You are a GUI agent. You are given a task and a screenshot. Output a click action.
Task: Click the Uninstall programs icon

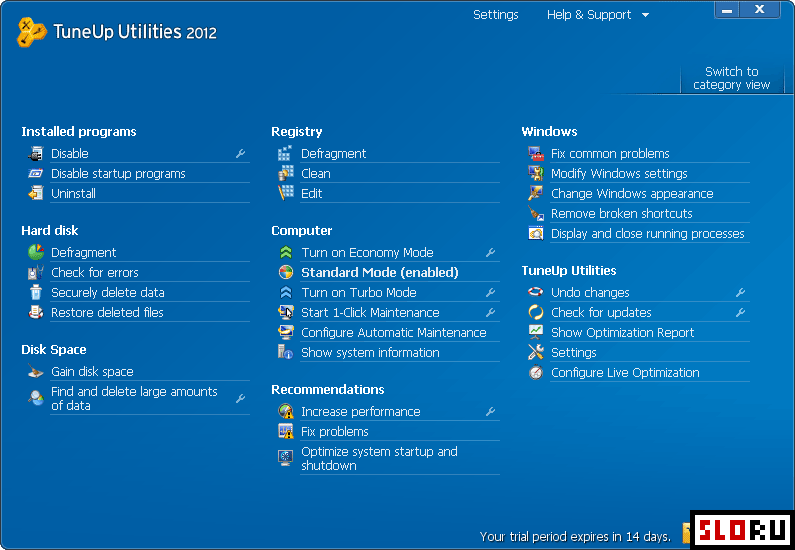(x=35, y=193)
